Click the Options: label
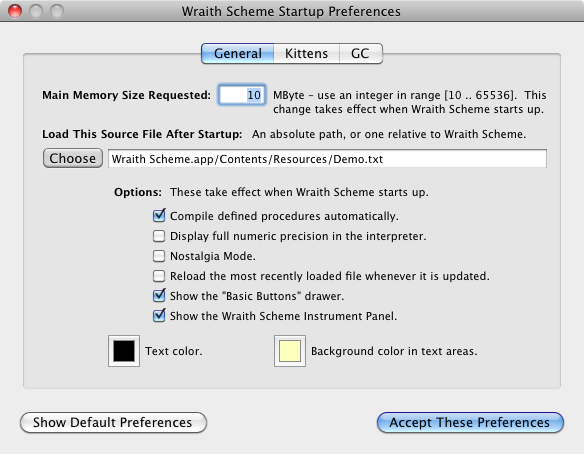584x454 pixels. coord(138,192)
